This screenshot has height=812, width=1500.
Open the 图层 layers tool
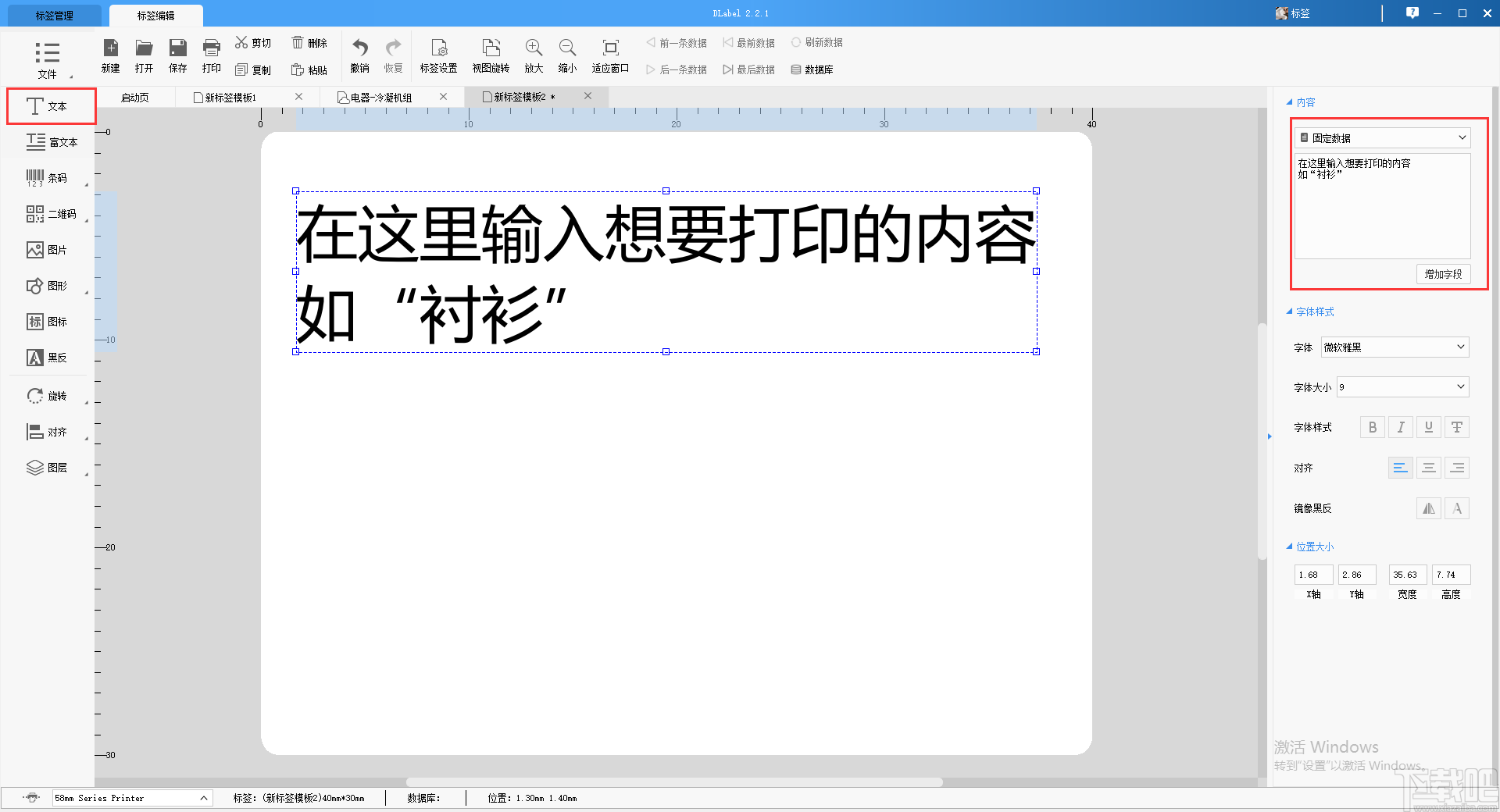[47, 467]
